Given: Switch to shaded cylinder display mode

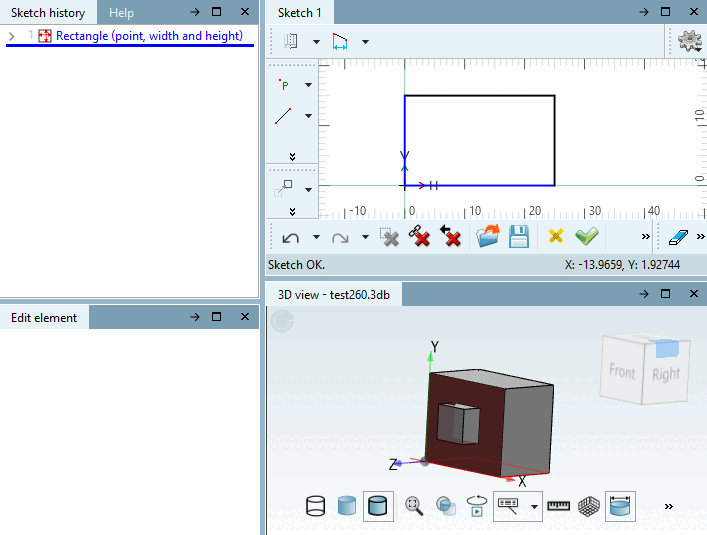Looking at the screenshot, I should (347, 506).
